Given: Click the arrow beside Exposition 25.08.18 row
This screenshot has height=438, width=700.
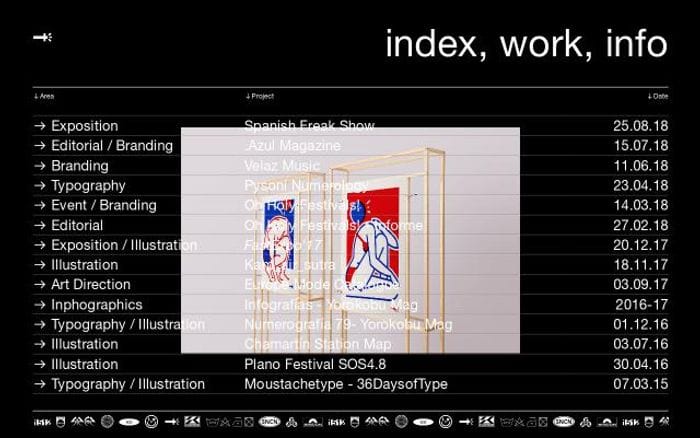Looking at the screenshot, I should click(40, 126).
